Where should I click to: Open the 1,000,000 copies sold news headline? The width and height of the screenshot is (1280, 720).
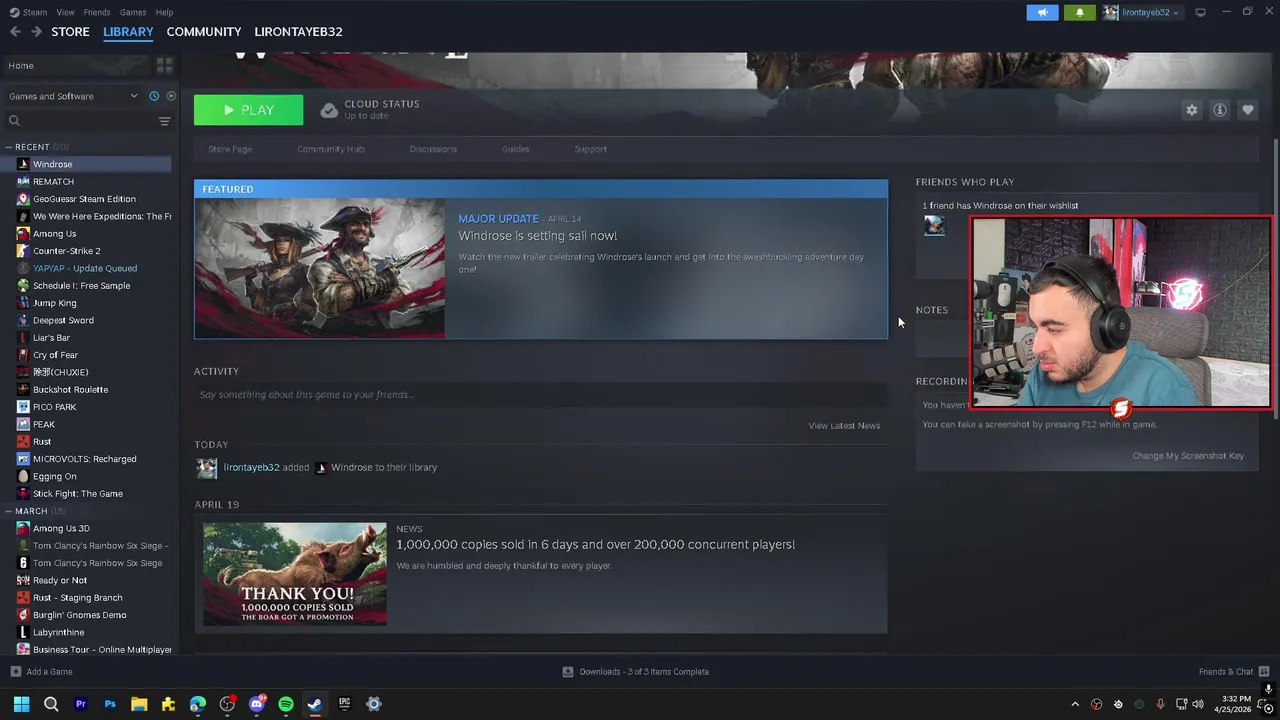[x=595, y=545]
